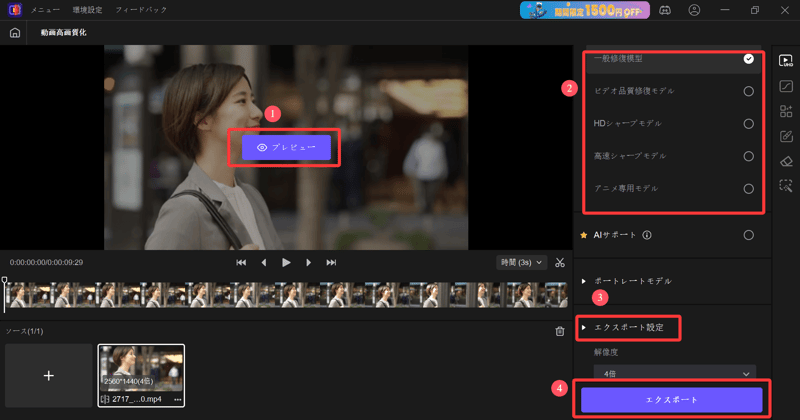Click the Discord icon in title bar
This screenshot has height=420, width=800.
click(664, 10)
